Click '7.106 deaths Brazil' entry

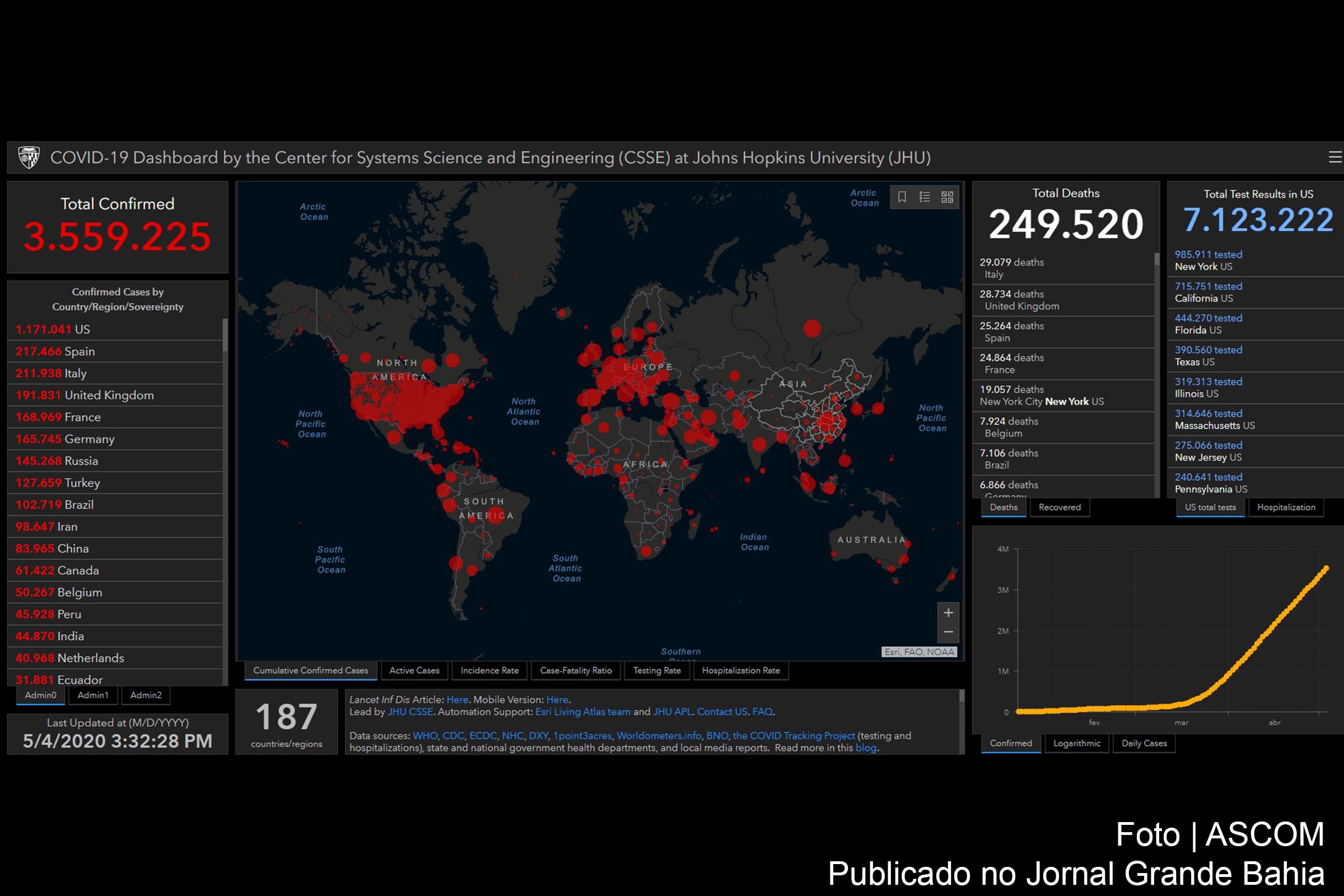tap(1063, 459)
